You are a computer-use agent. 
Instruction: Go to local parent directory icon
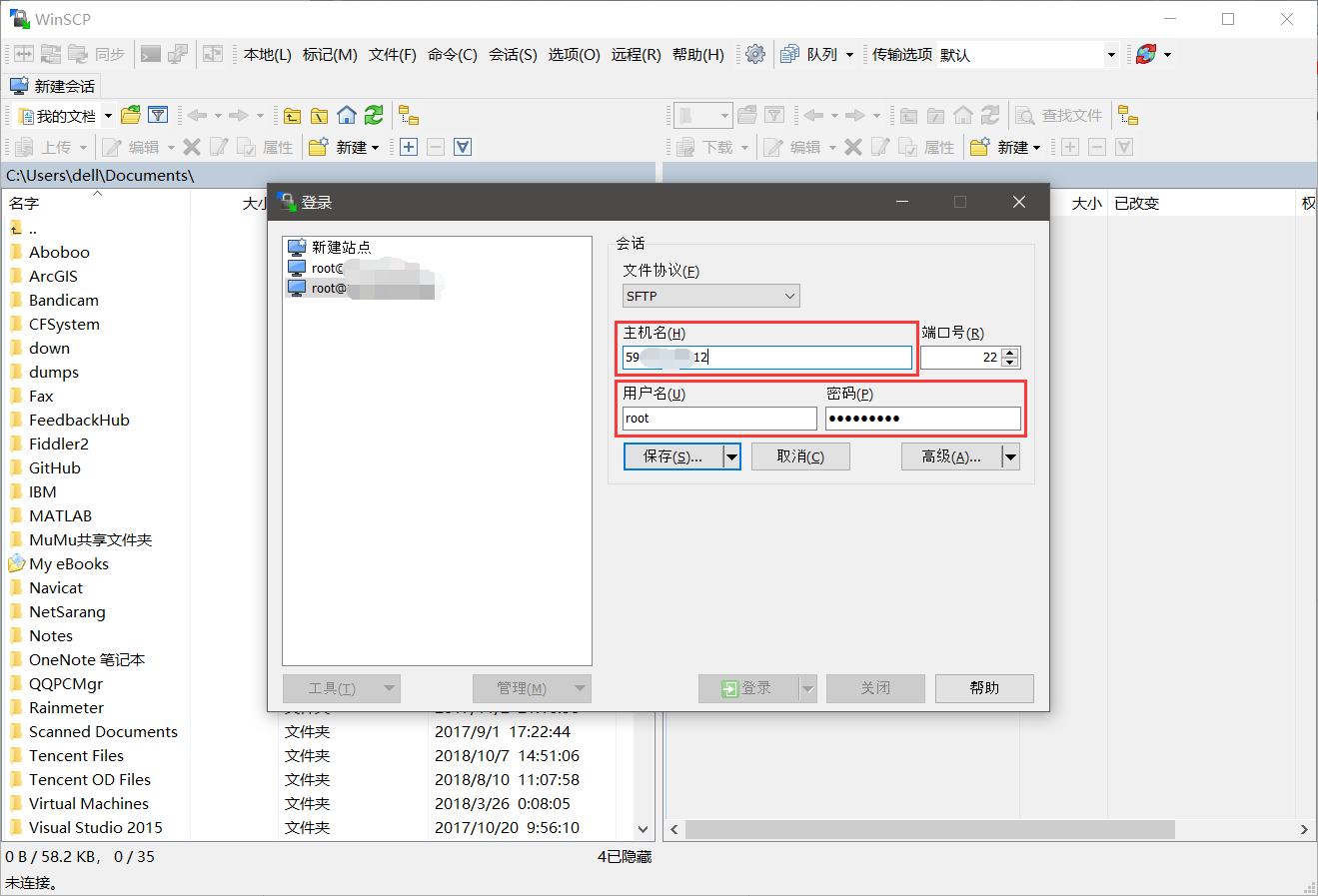(x=292, y=116)
